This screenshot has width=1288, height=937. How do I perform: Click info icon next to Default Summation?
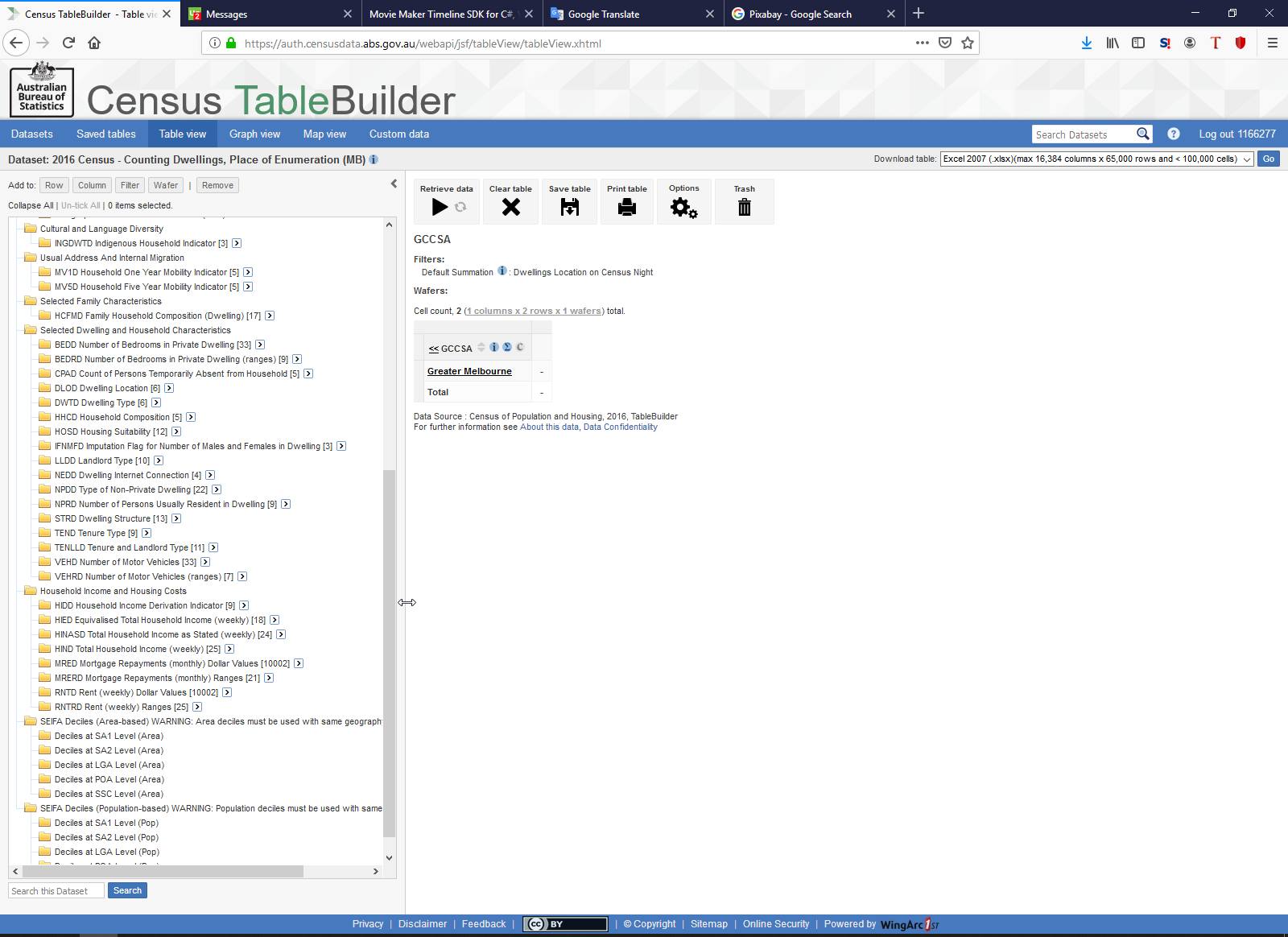502,271
